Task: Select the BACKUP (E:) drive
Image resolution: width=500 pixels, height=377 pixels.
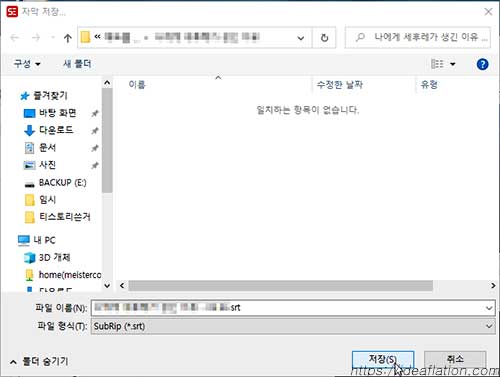Action: click(x=55, y=183)
